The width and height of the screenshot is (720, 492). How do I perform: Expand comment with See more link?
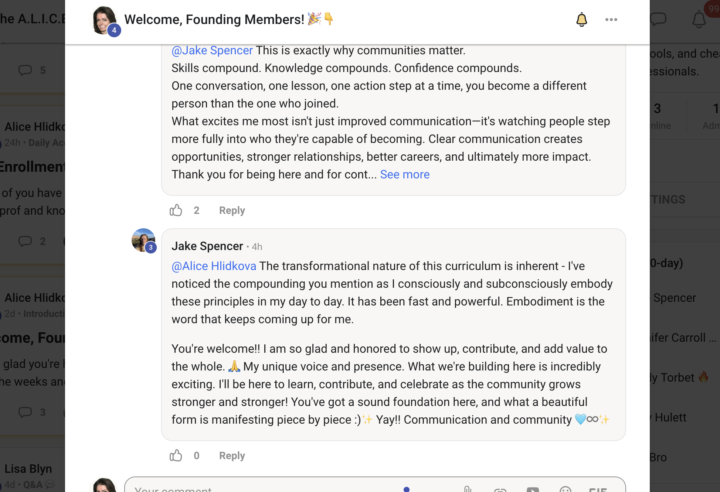point(405,175)
